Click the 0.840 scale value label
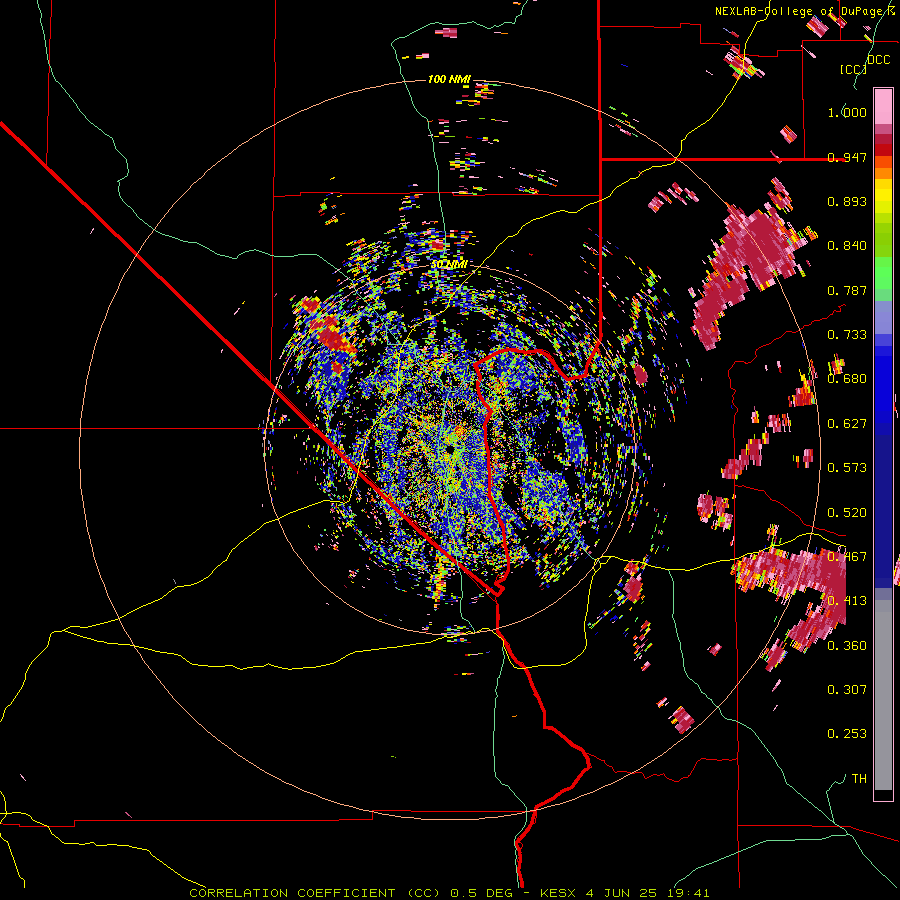 847,246
